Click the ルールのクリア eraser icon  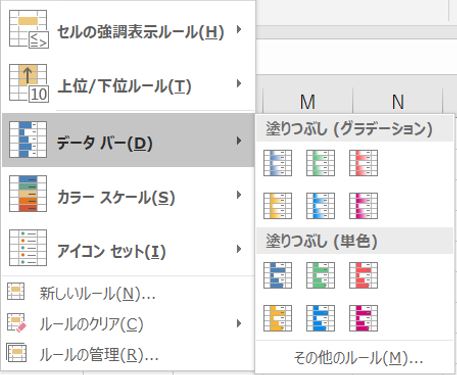[x=17, y=322]
